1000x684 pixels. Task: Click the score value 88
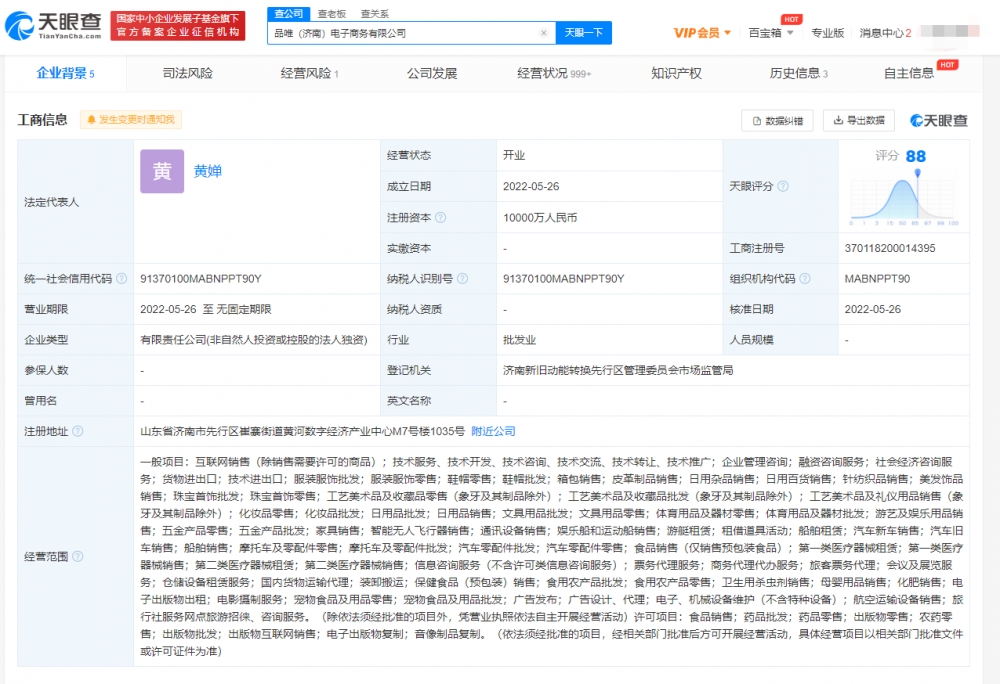916,156
